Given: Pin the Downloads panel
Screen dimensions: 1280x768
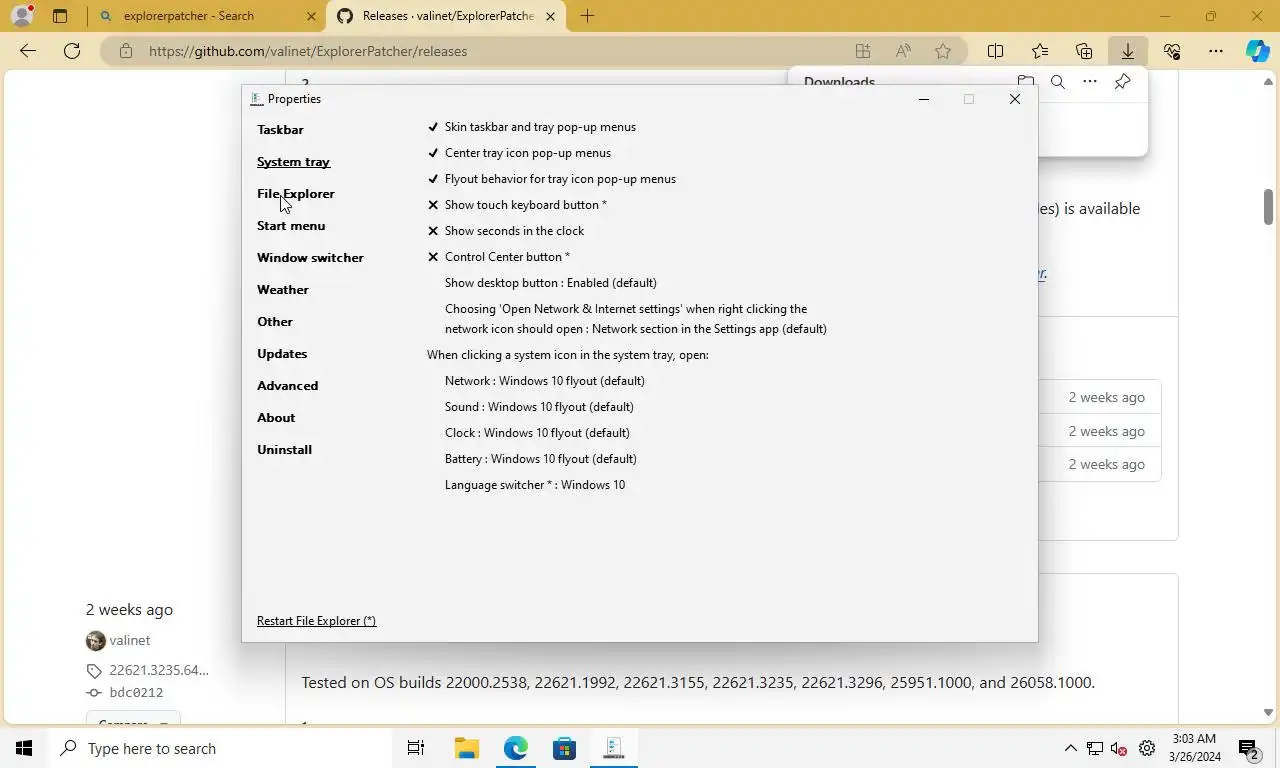Looking at the screenshot, I should tap(1123, 82).
